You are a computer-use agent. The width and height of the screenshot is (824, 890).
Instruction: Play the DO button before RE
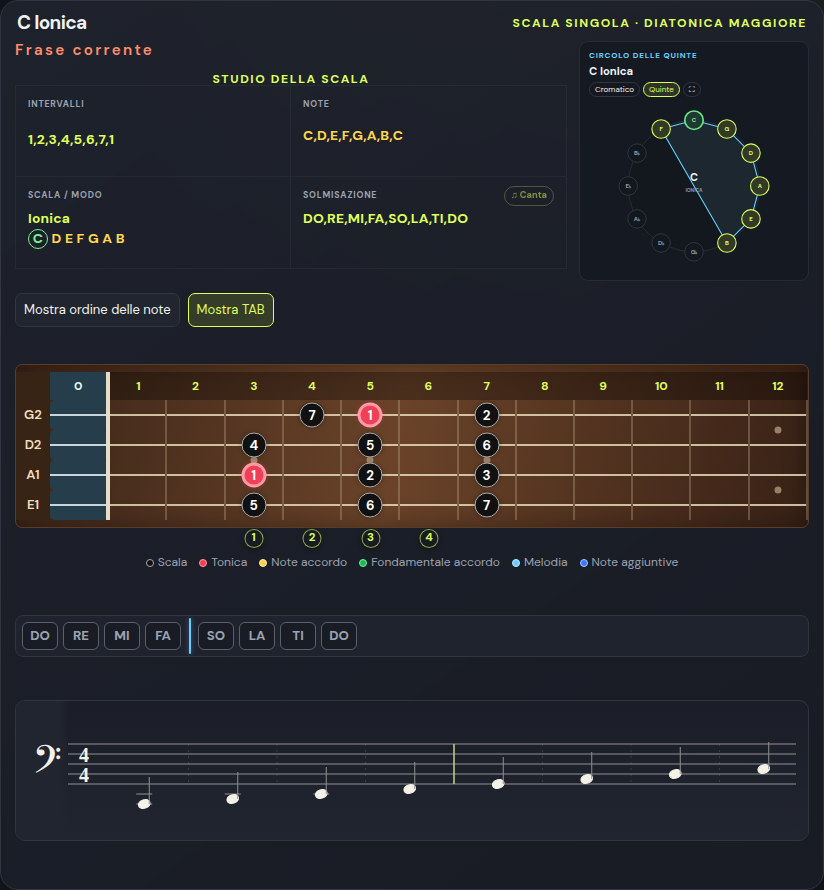click(x=40, y=636)
